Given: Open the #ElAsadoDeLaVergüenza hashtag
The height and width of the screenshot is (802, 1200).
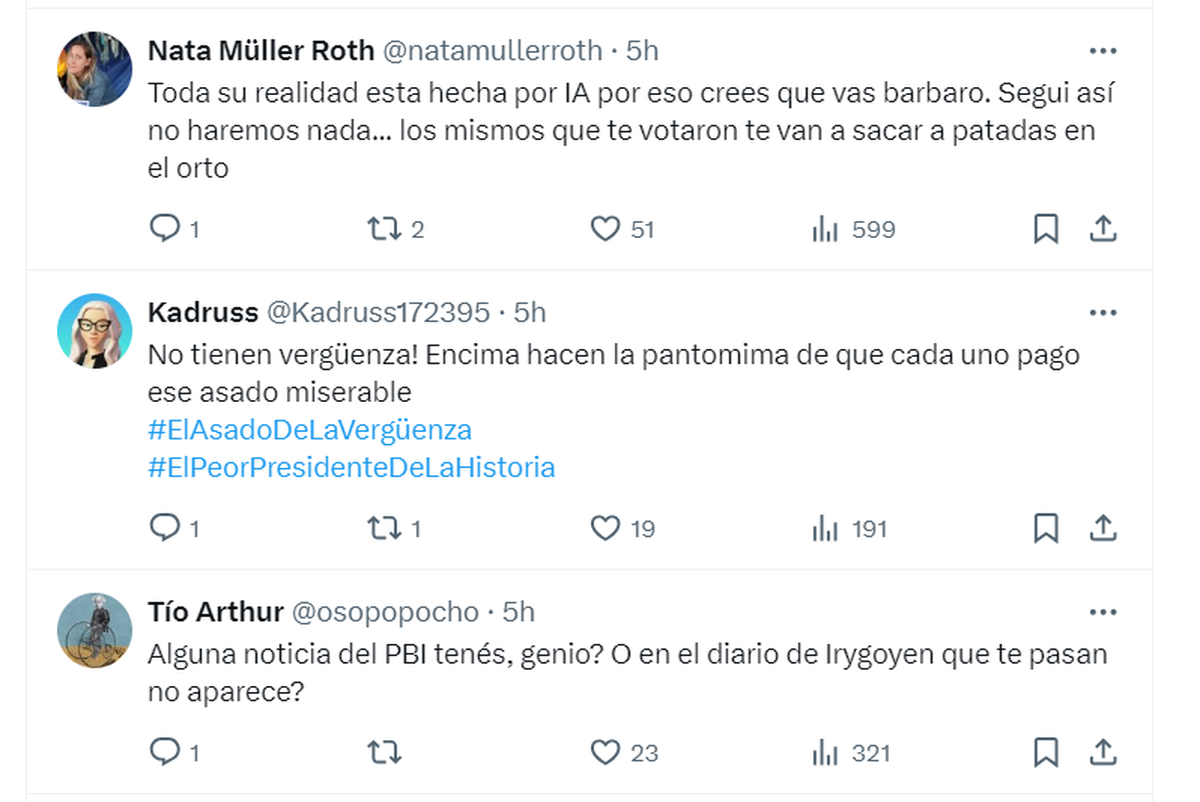Looking at the screenshot, I should 309,430.
